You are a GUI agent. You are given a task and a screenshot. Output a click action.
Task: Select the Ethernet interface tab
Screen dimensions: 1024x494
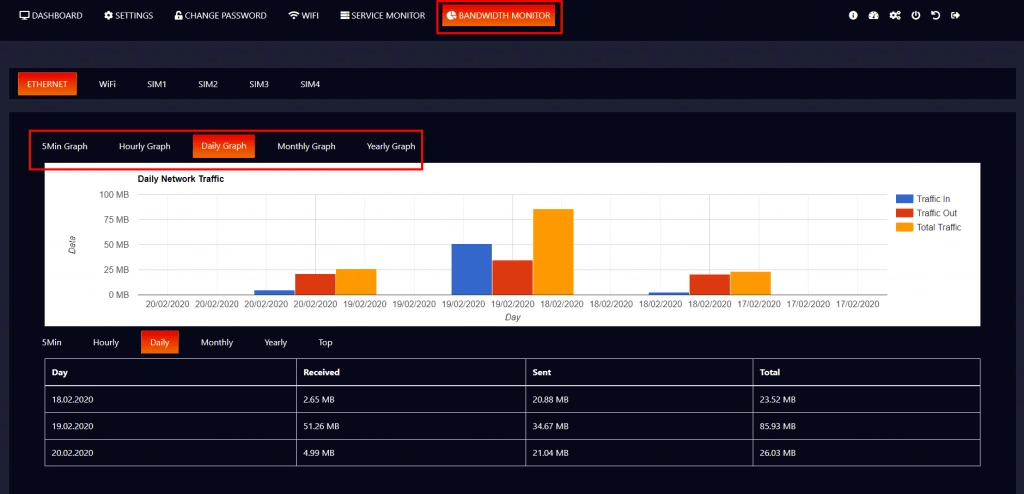(48, 84)
